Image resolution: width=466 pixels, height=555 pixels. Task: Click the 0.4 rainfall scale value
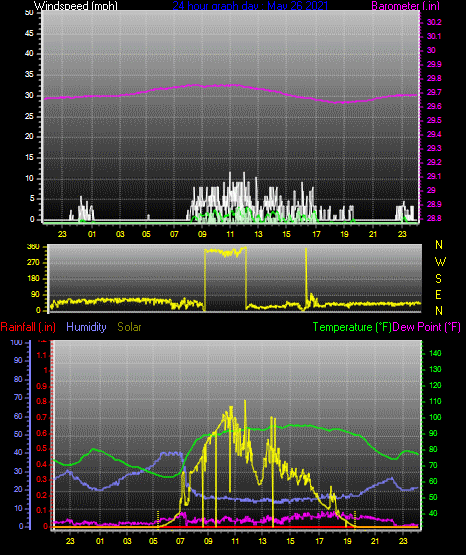point(42,464)
